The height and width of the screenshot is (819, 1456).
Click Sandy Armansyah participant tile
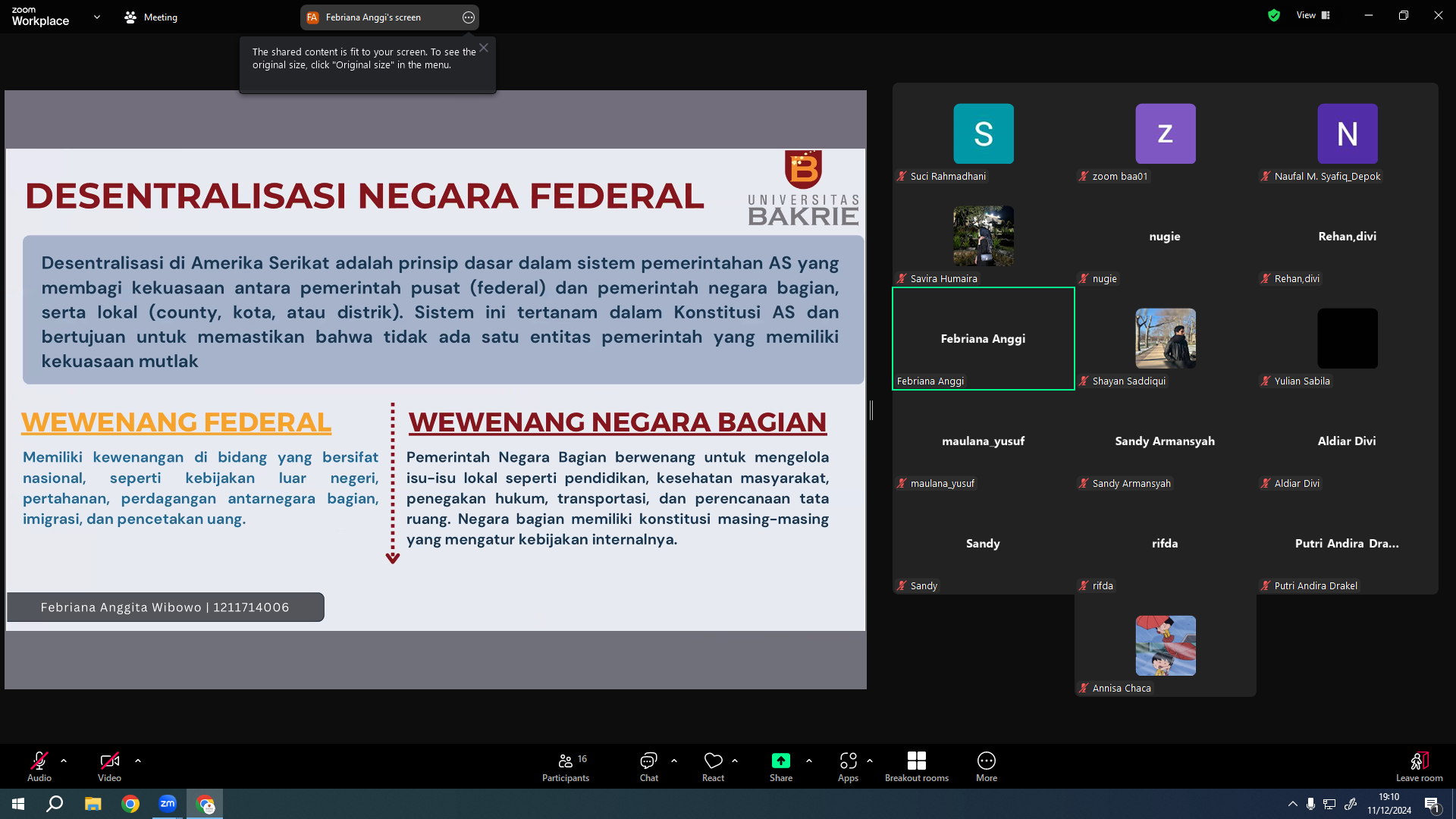click(1166, 441)
